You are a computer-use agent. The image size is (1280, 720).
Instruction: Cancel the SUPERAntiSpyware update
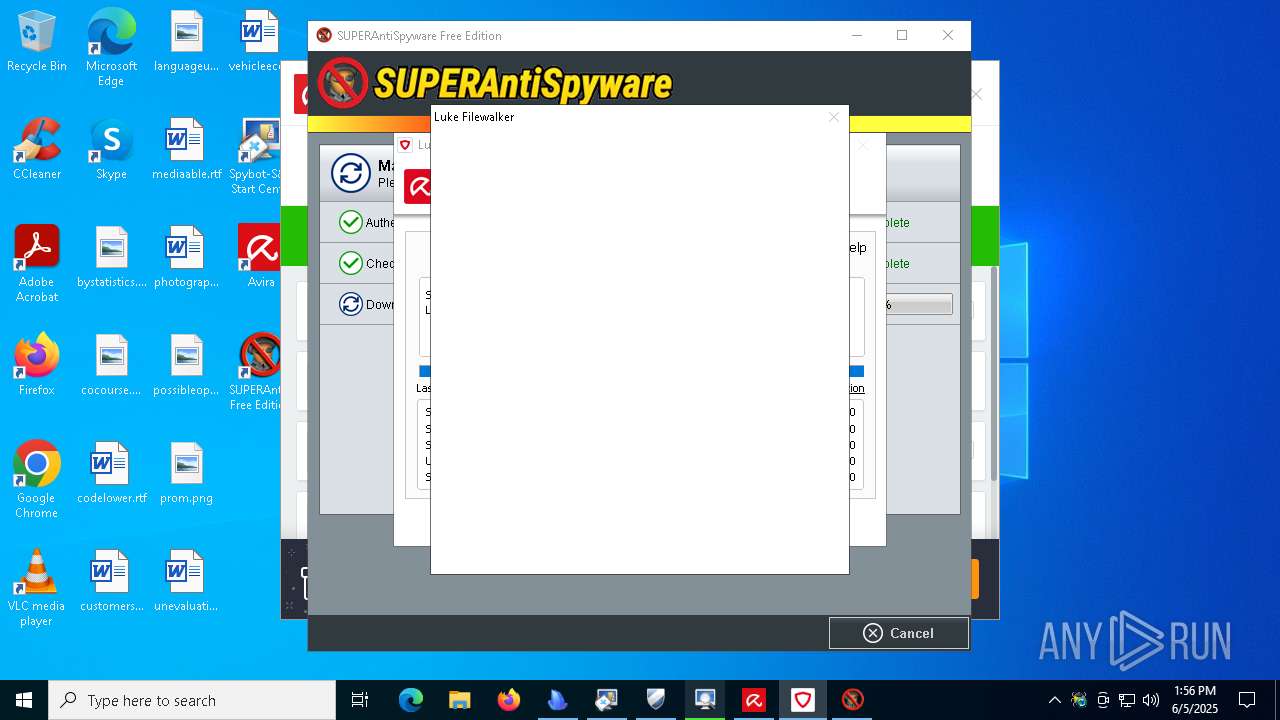899,633
